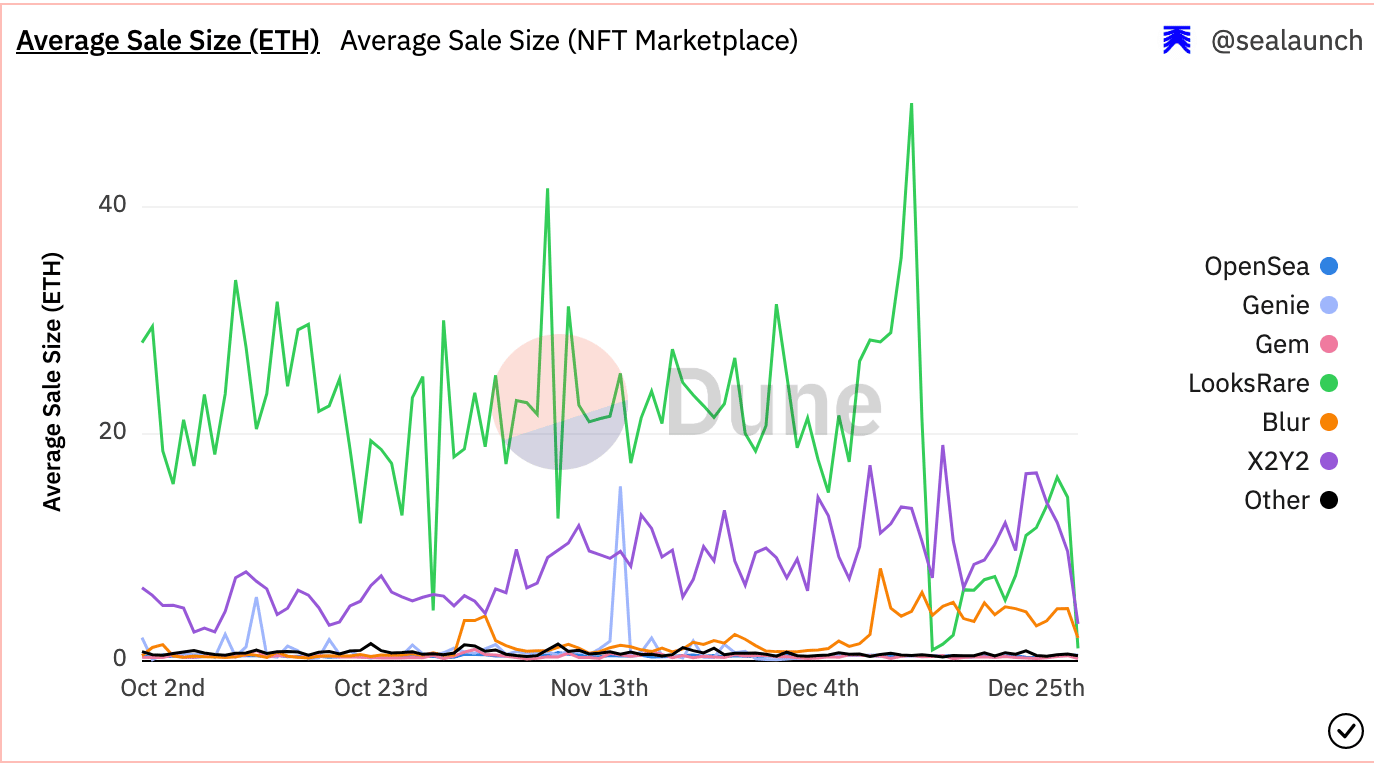Click the light blue Genie legend dot
The width and height of the screenshot is (1374, 764).
pyautogui.click(x=1329, y=305)
